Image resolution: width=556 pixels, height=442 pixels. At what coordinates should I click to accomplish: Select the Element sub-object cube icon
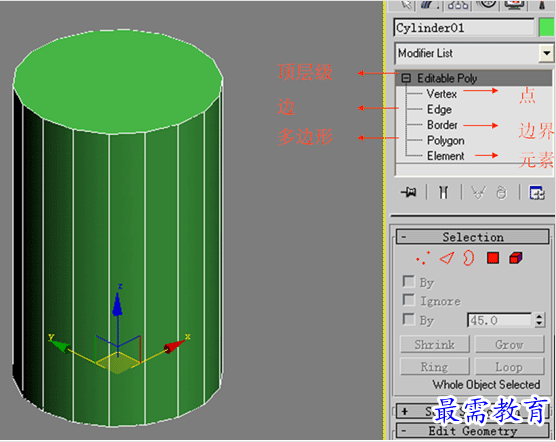[x=516, y=258]
